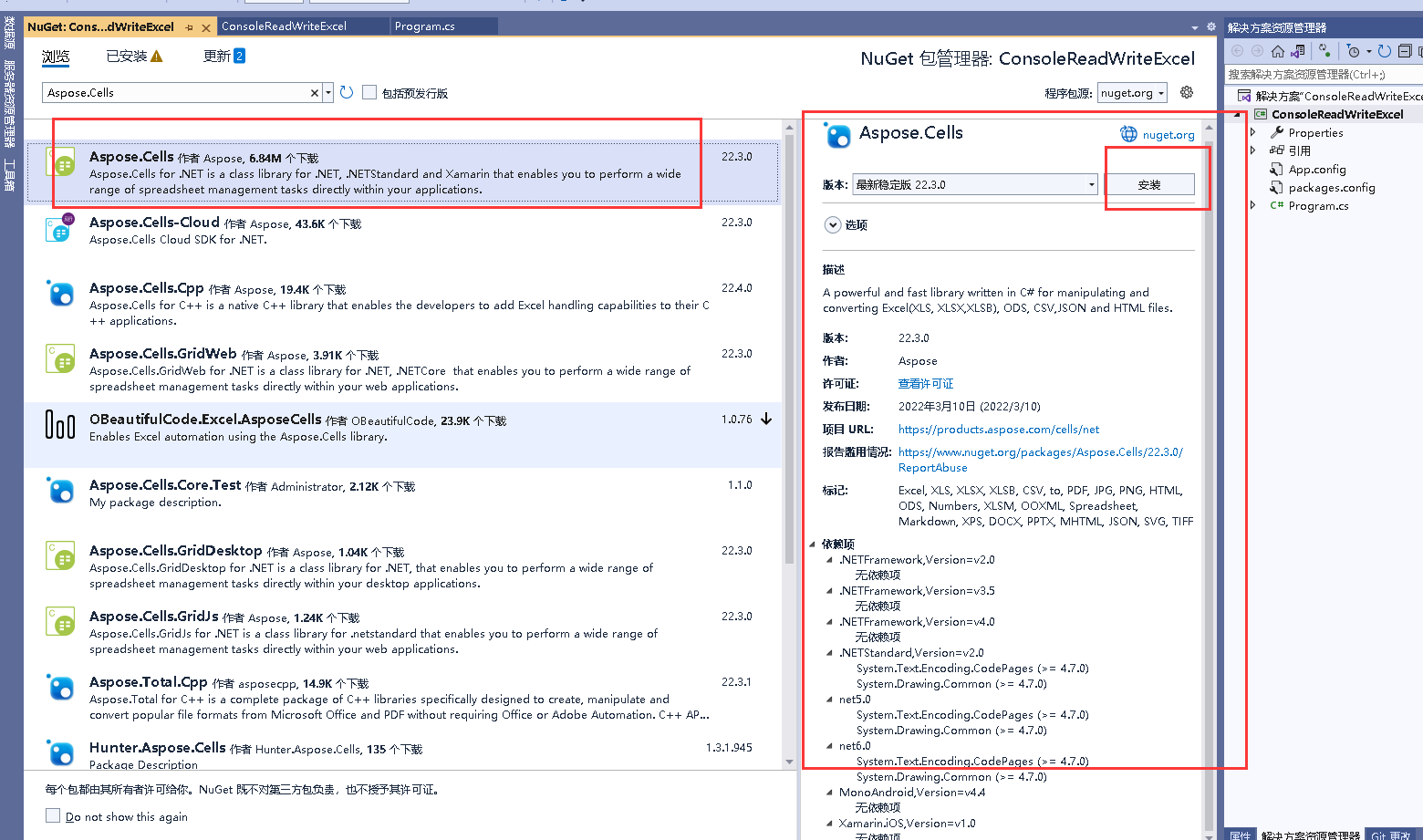1423x840 pixels.
Task: Click sync with active document icon
Action: (1325, 51)
